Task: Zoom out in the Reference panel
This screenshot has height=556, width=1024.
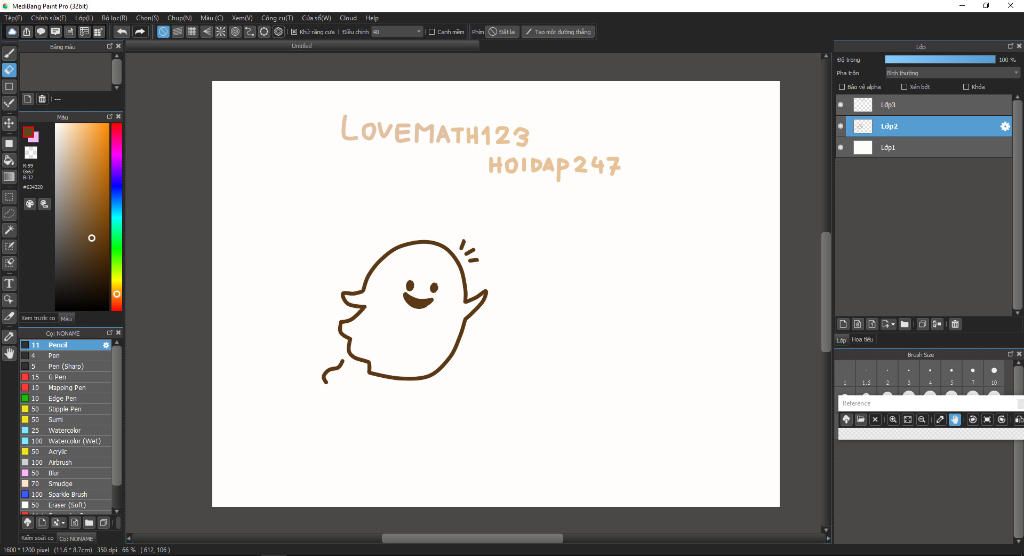Action: point(921,419)
